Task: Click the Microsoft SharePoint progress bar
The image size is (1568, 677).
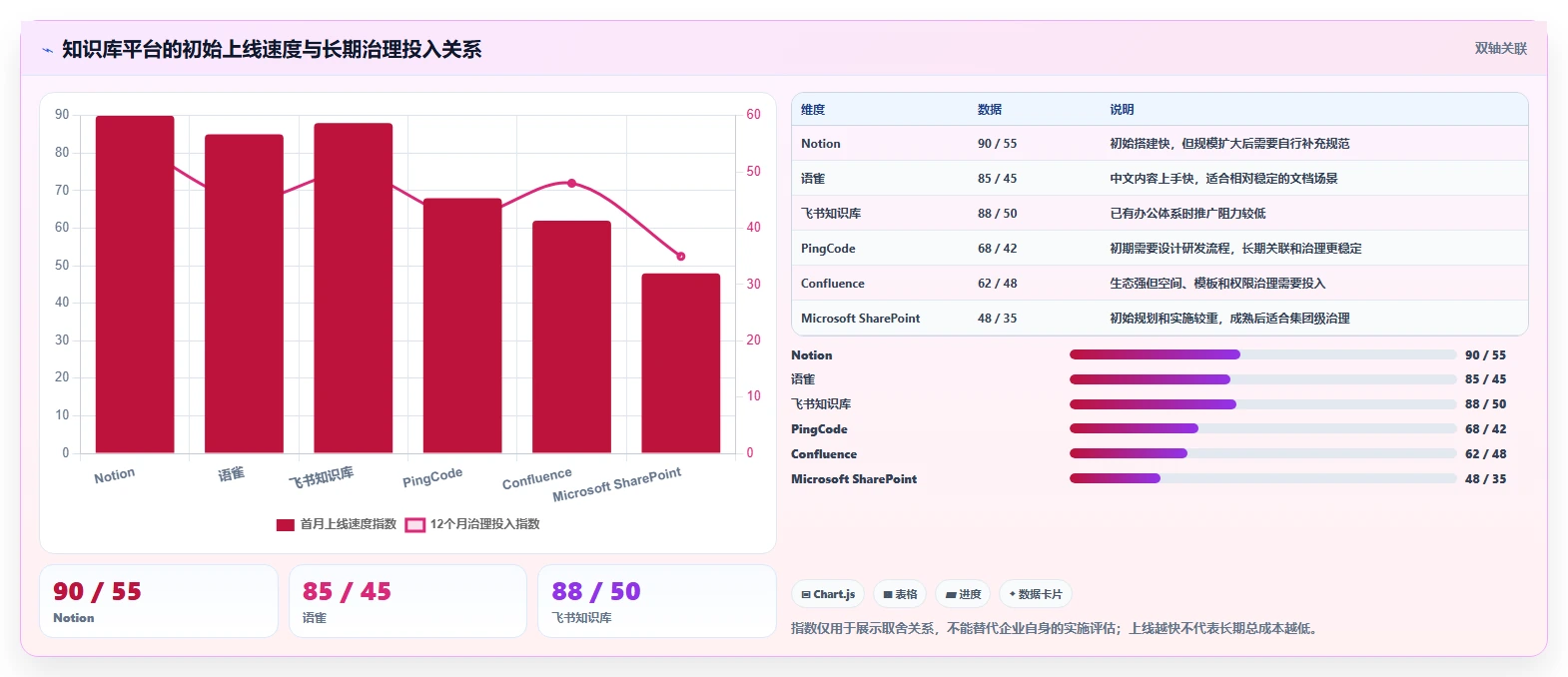Action: click(1262, 478)
